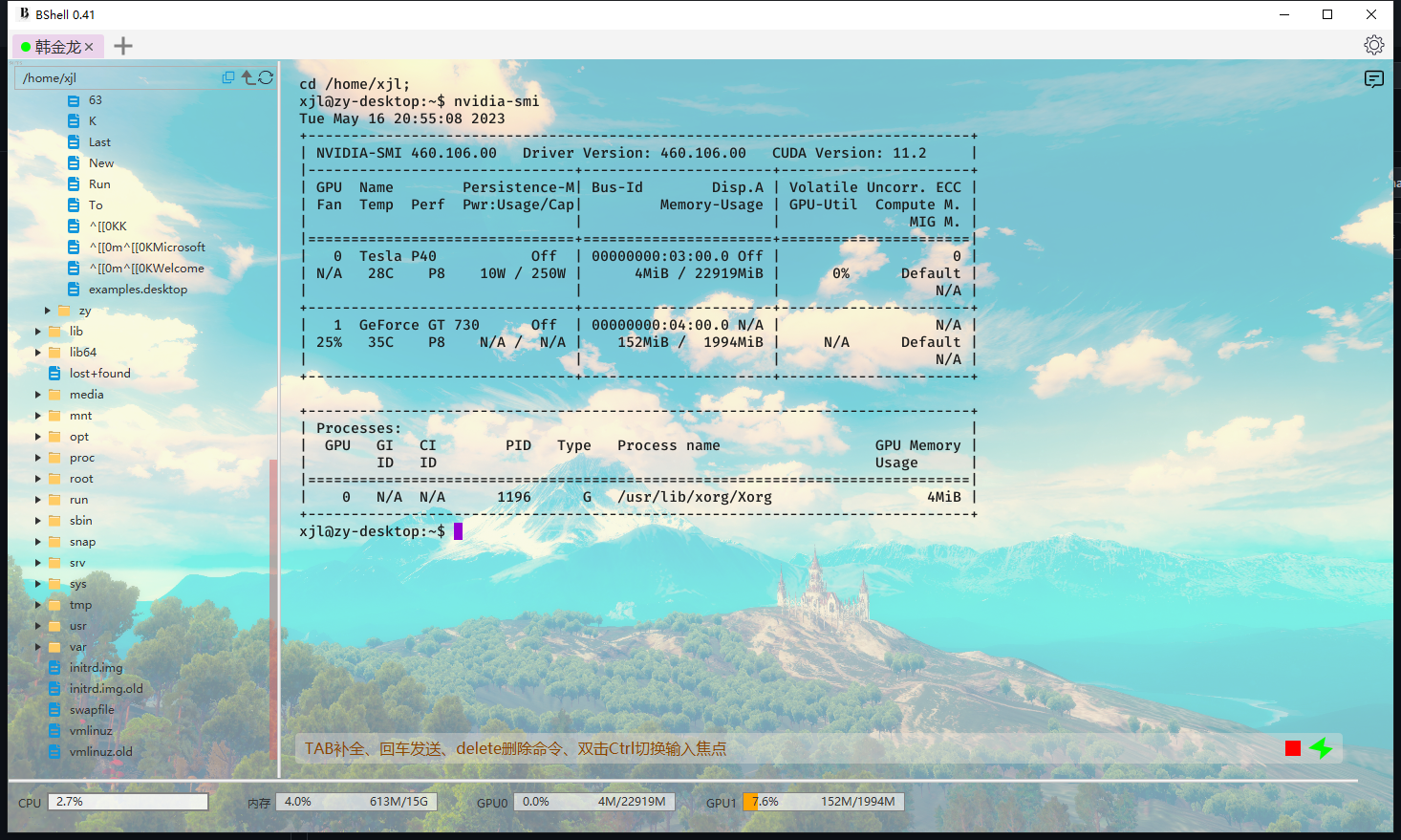This screenshot has width=1401, height=840.
Task: Expand the usr folder
Action: tap(36, 625)
